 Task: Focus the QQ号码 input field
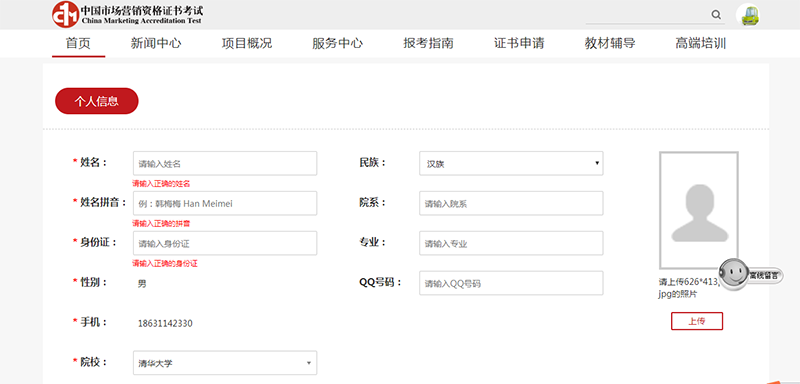coord(511,283)
